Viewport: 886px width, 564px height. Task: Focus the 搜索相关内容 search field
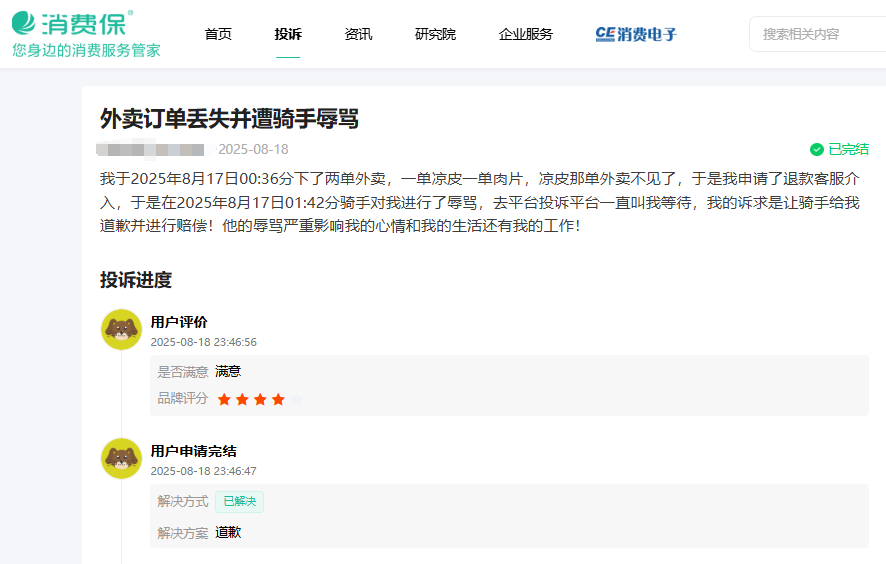click(x=818, y=34)
